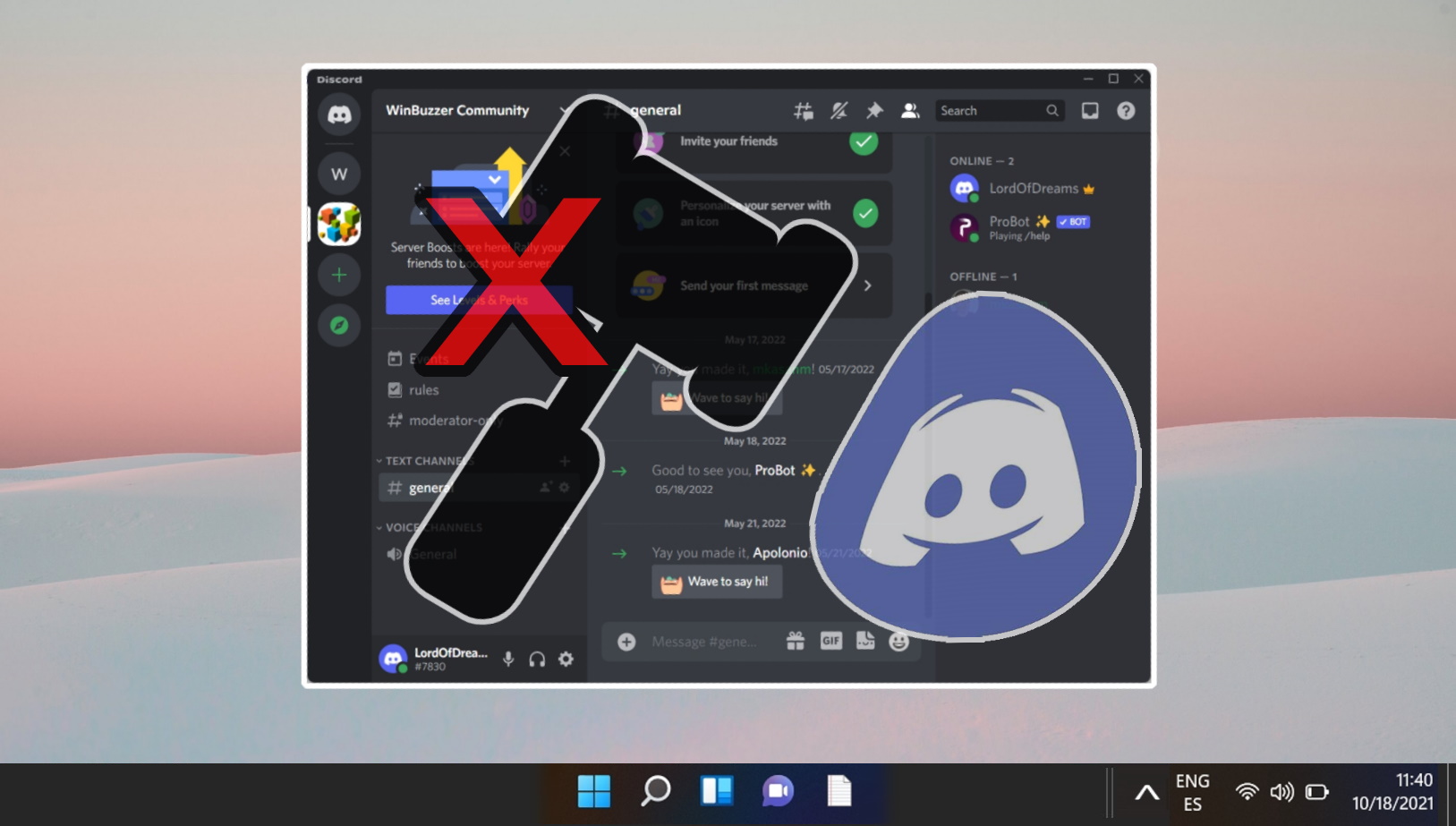Image resolution: width=1456 pixels, height=826 pixels.
Task: Toggle channel notification mute bell
Action: 839,111
